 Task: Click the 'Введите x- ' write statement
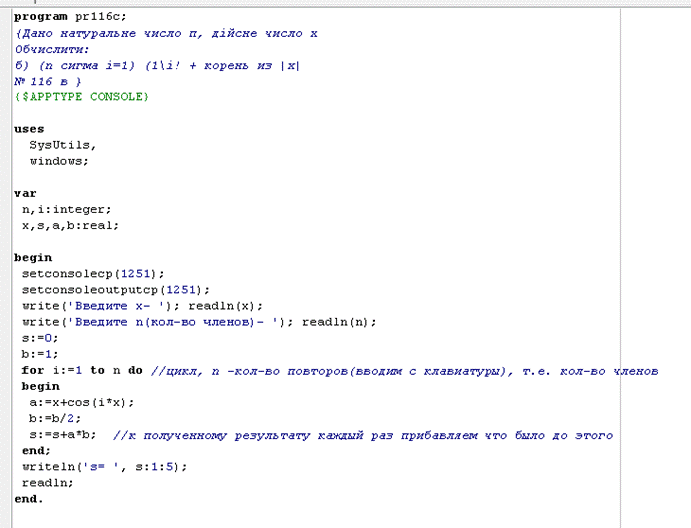(100, 306)
